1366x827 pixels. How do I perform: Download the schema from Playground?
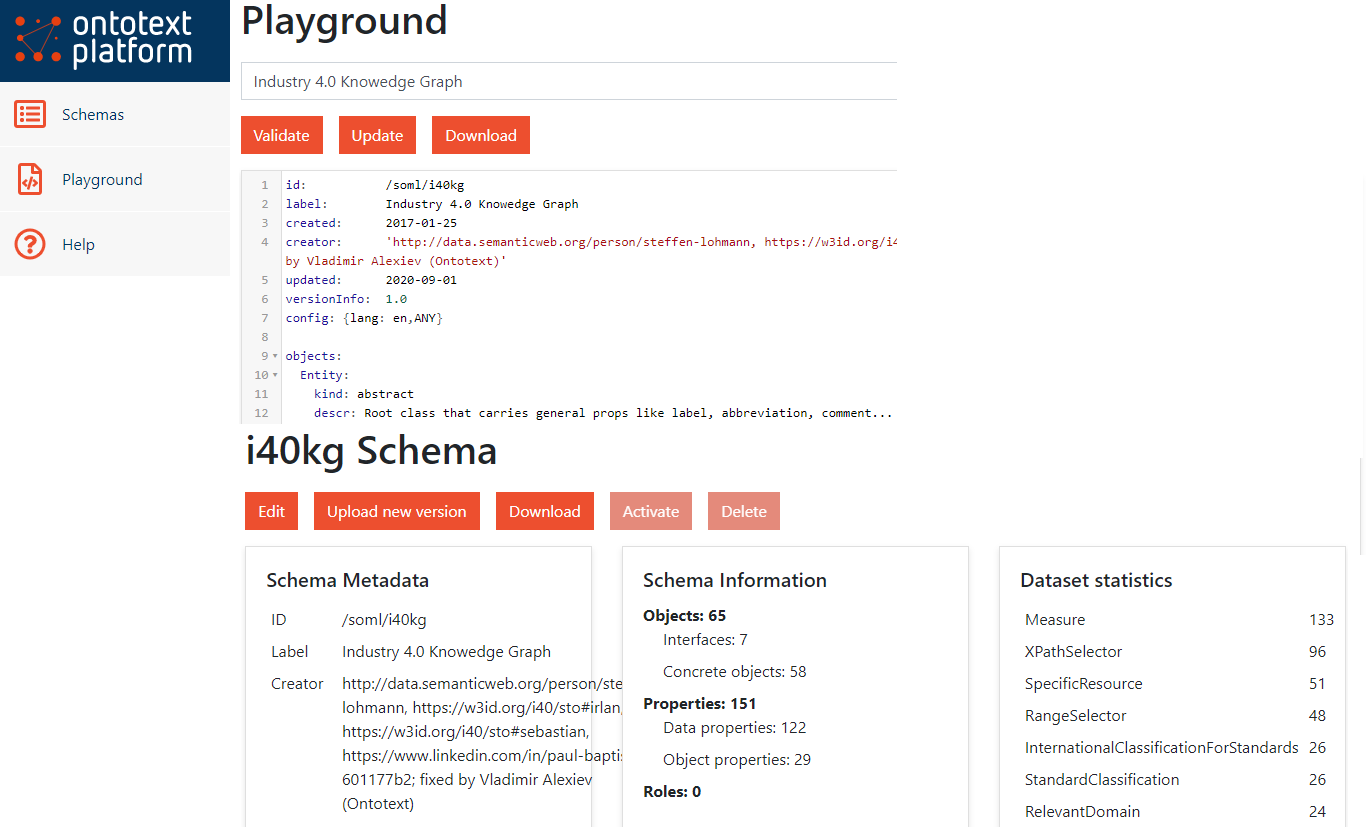coord(480,136)
